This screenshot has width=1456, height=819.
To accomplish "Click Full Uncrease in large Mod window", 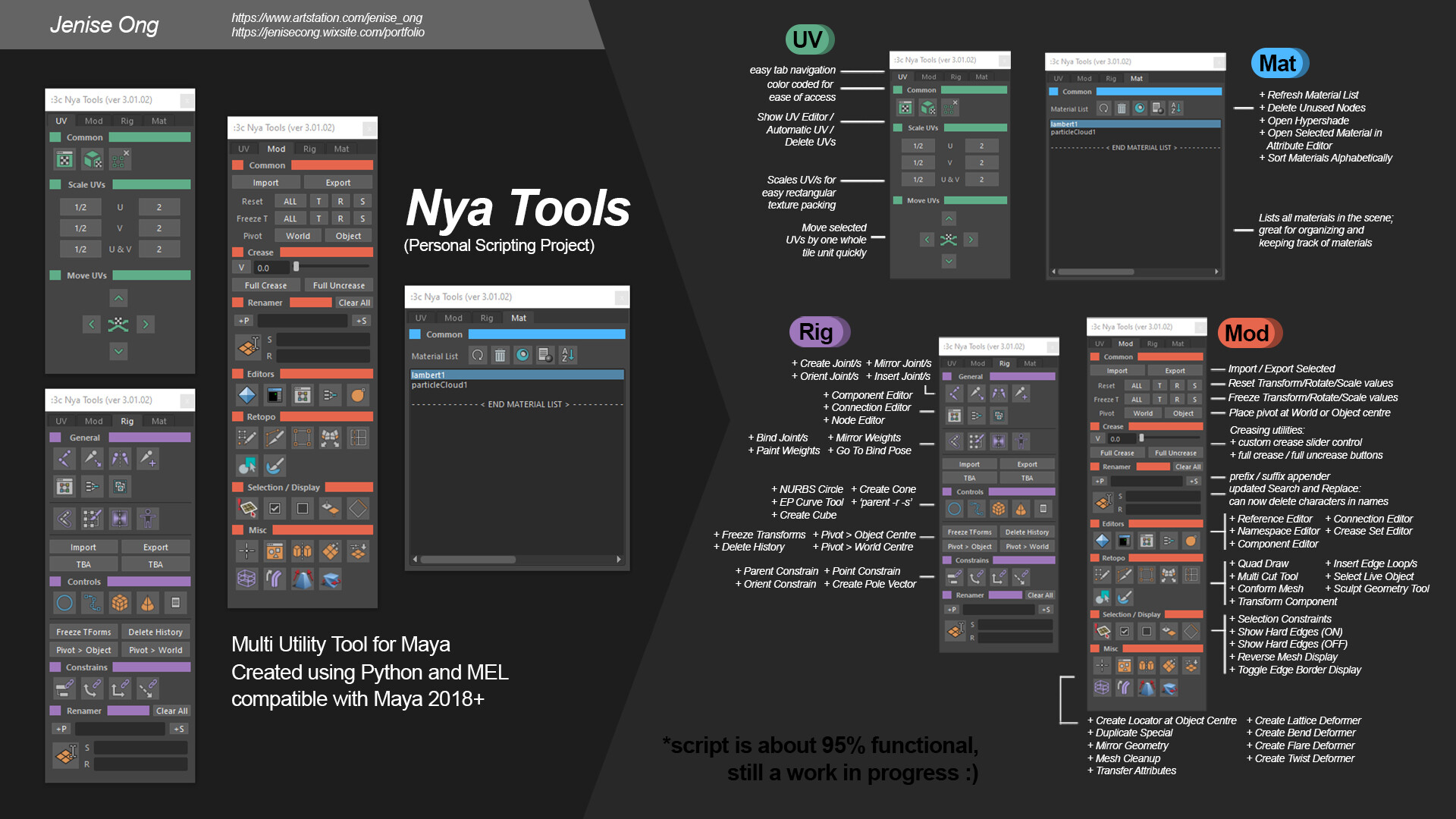I will click(x=339, y=286).
